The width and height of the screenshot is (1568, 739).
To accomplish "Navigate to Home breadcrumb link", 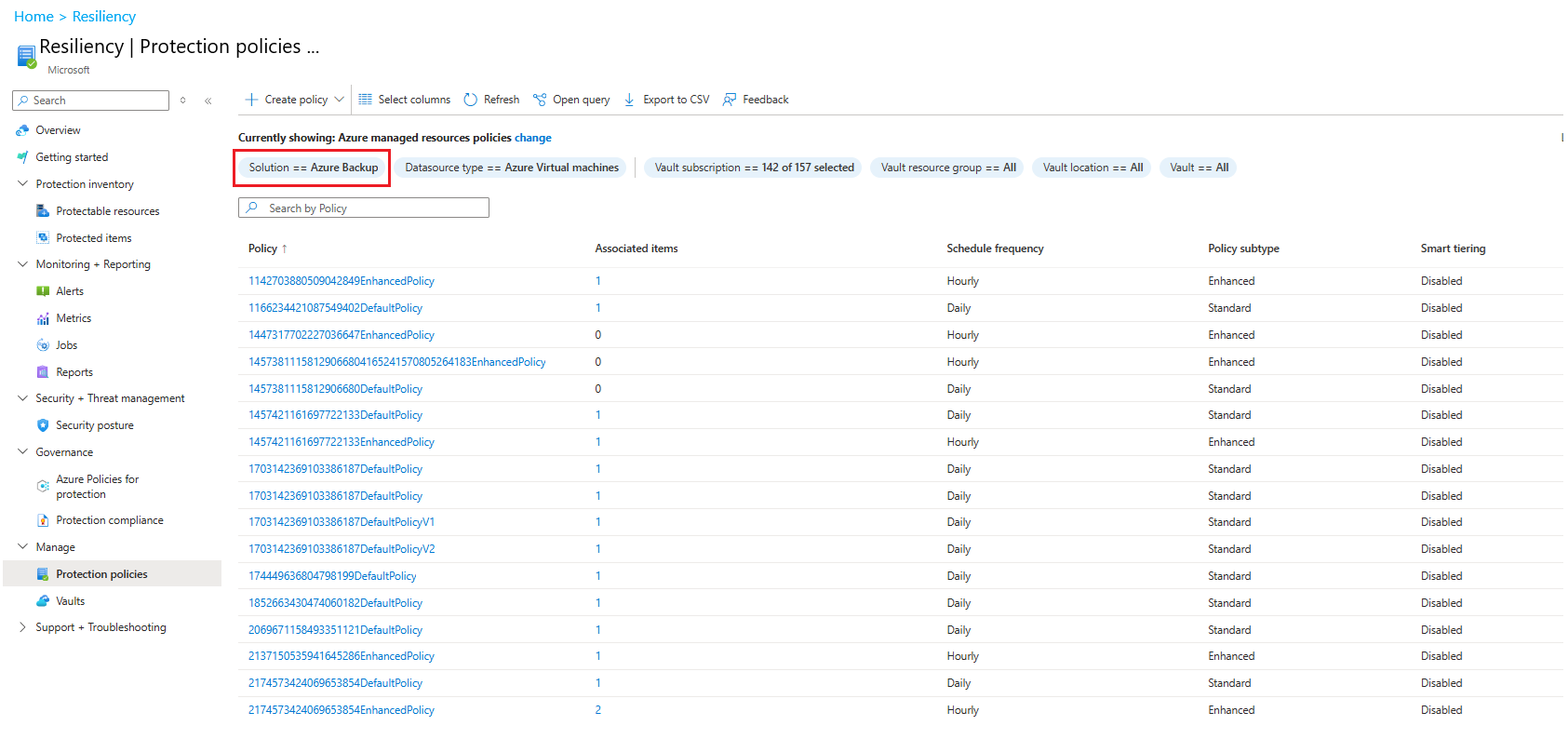I will tap(34, 17).
